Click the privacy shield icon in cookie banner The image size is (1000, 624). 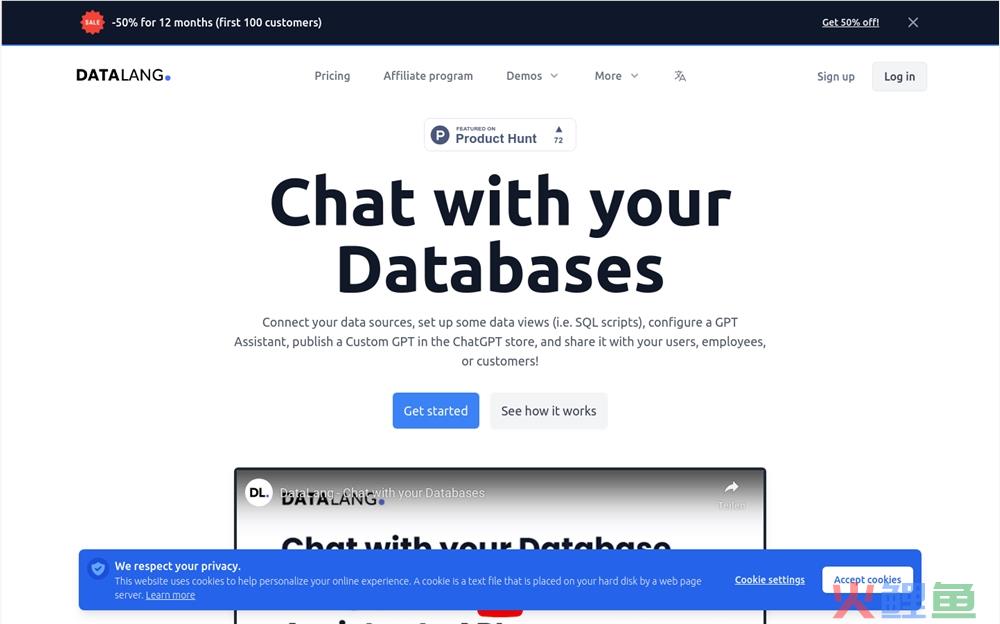[98, 568]
